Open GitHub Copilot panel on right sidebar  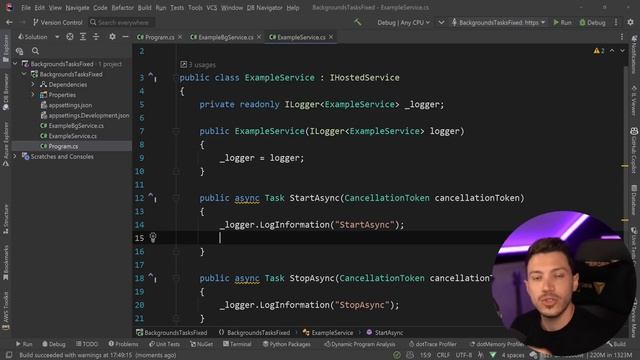(634, 150)
